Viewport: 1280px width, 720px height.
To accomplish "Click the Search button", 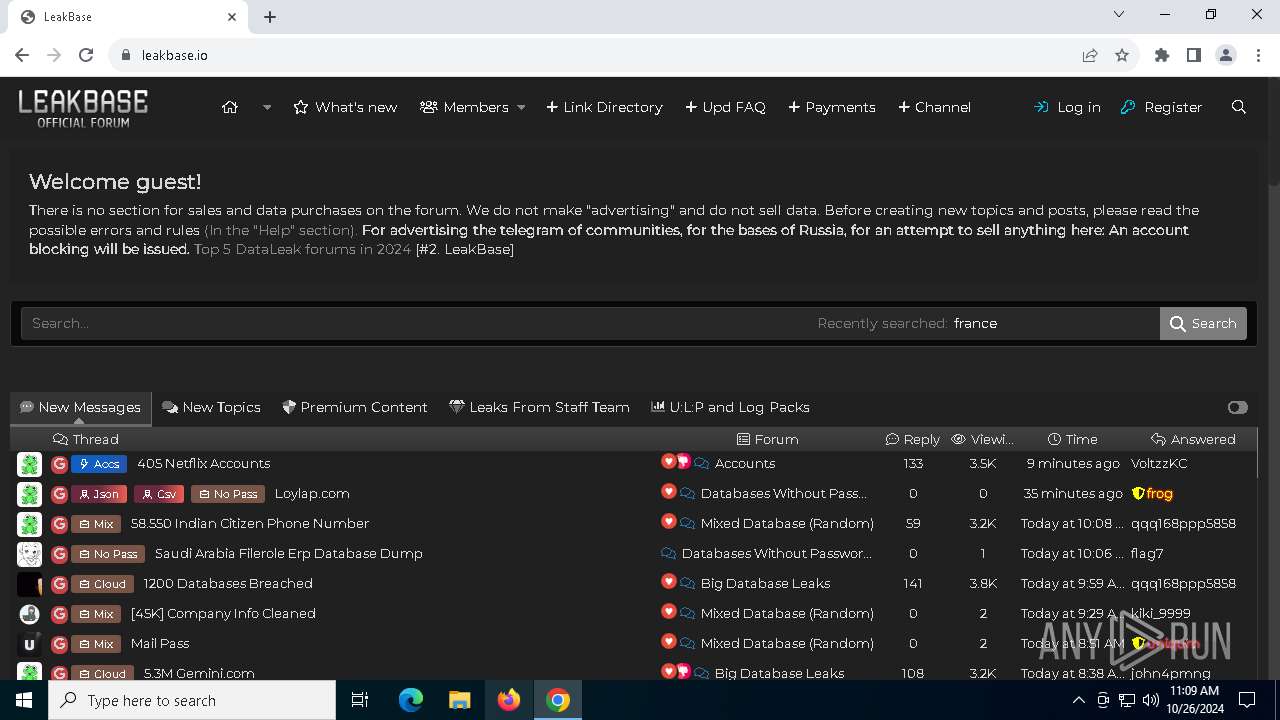I will pos(1203,323).
